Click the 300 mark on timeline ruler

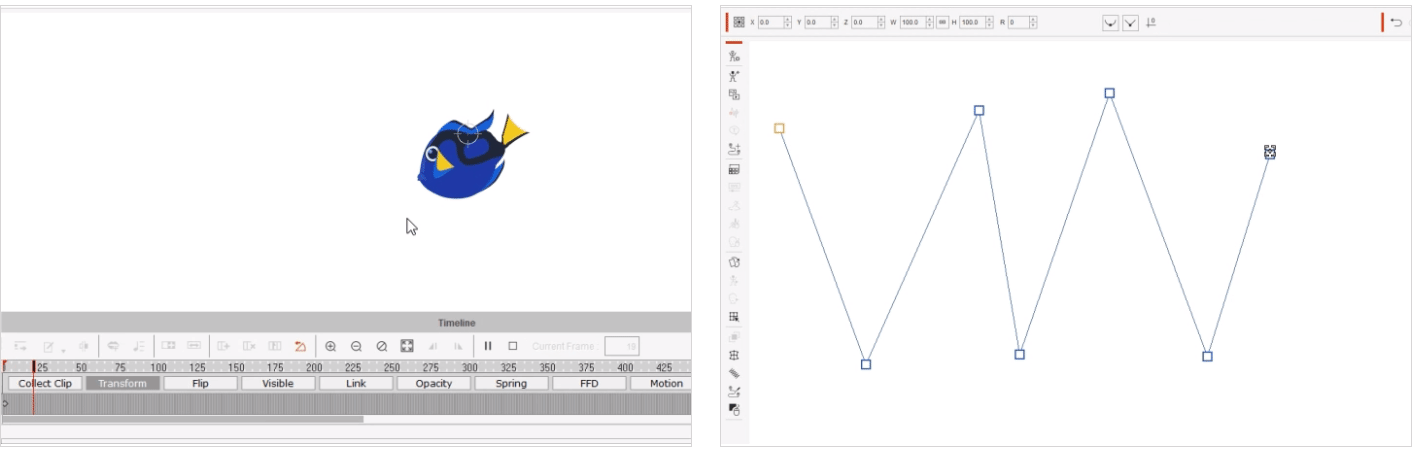(470, 367)
